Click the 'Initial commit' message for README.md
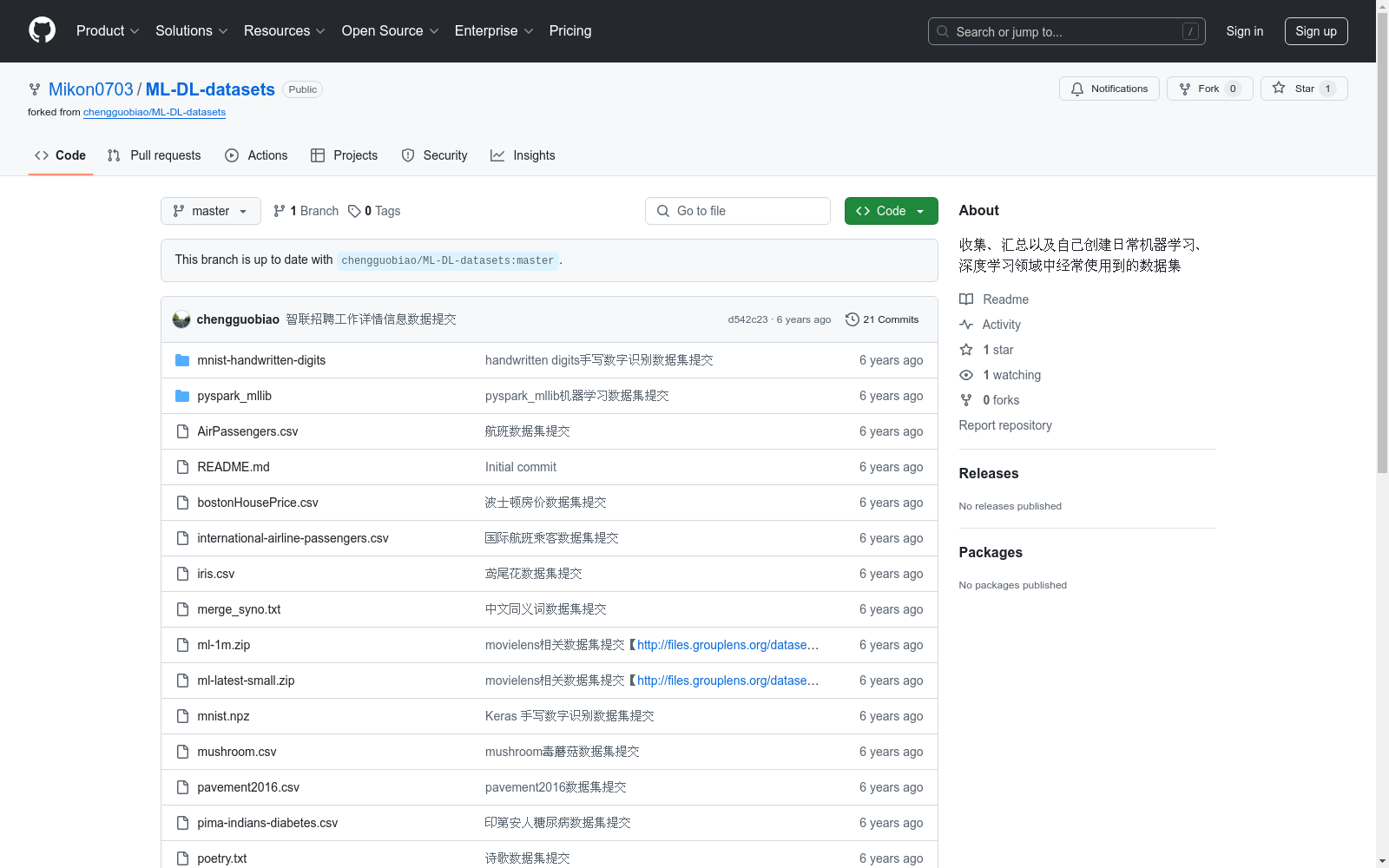Viewport: 1389px width, 868px height. (x=521, y=467)
